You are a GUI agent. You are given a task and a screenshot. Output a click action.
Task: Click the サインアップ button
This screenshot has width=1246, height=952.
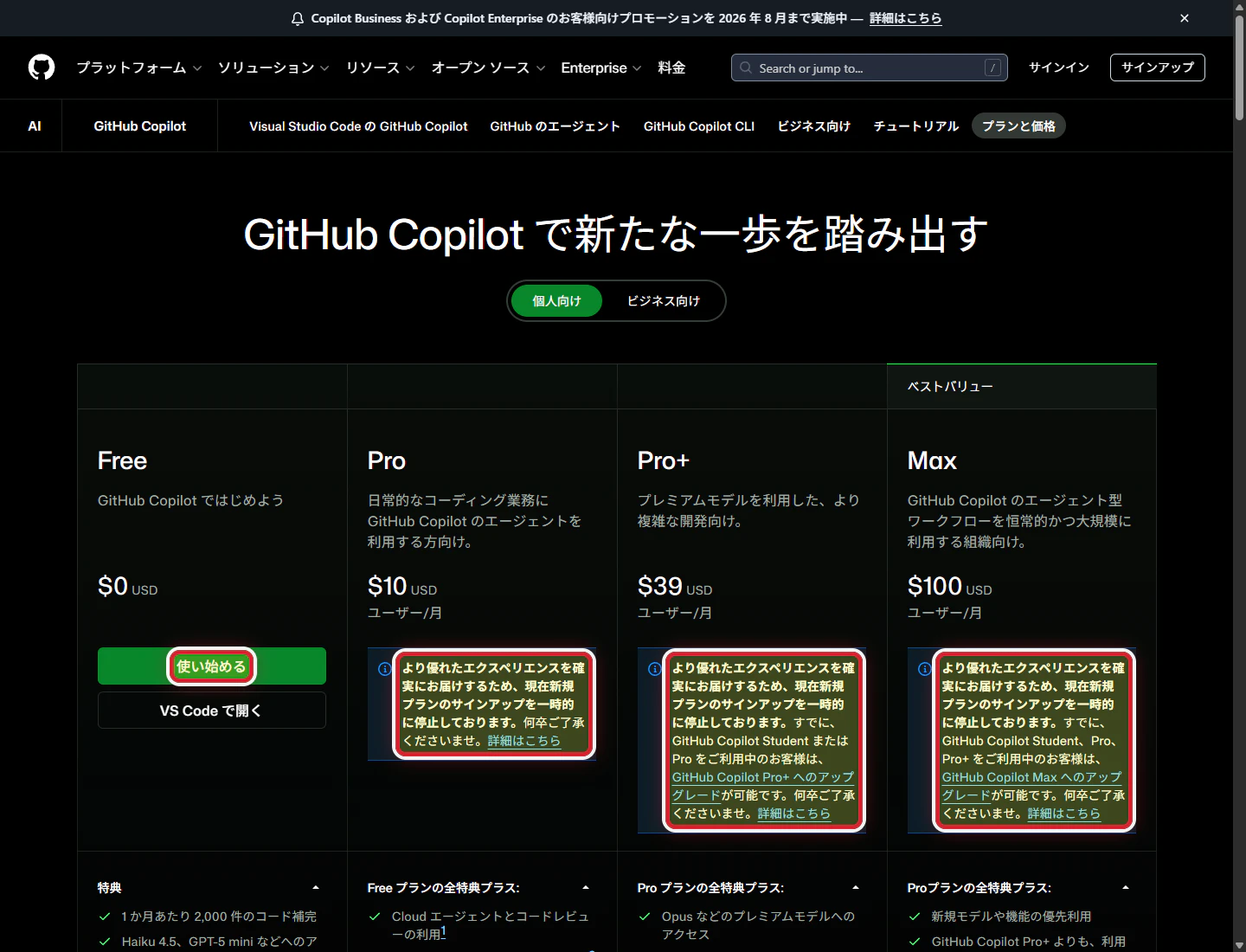(x=1158, y=68)
